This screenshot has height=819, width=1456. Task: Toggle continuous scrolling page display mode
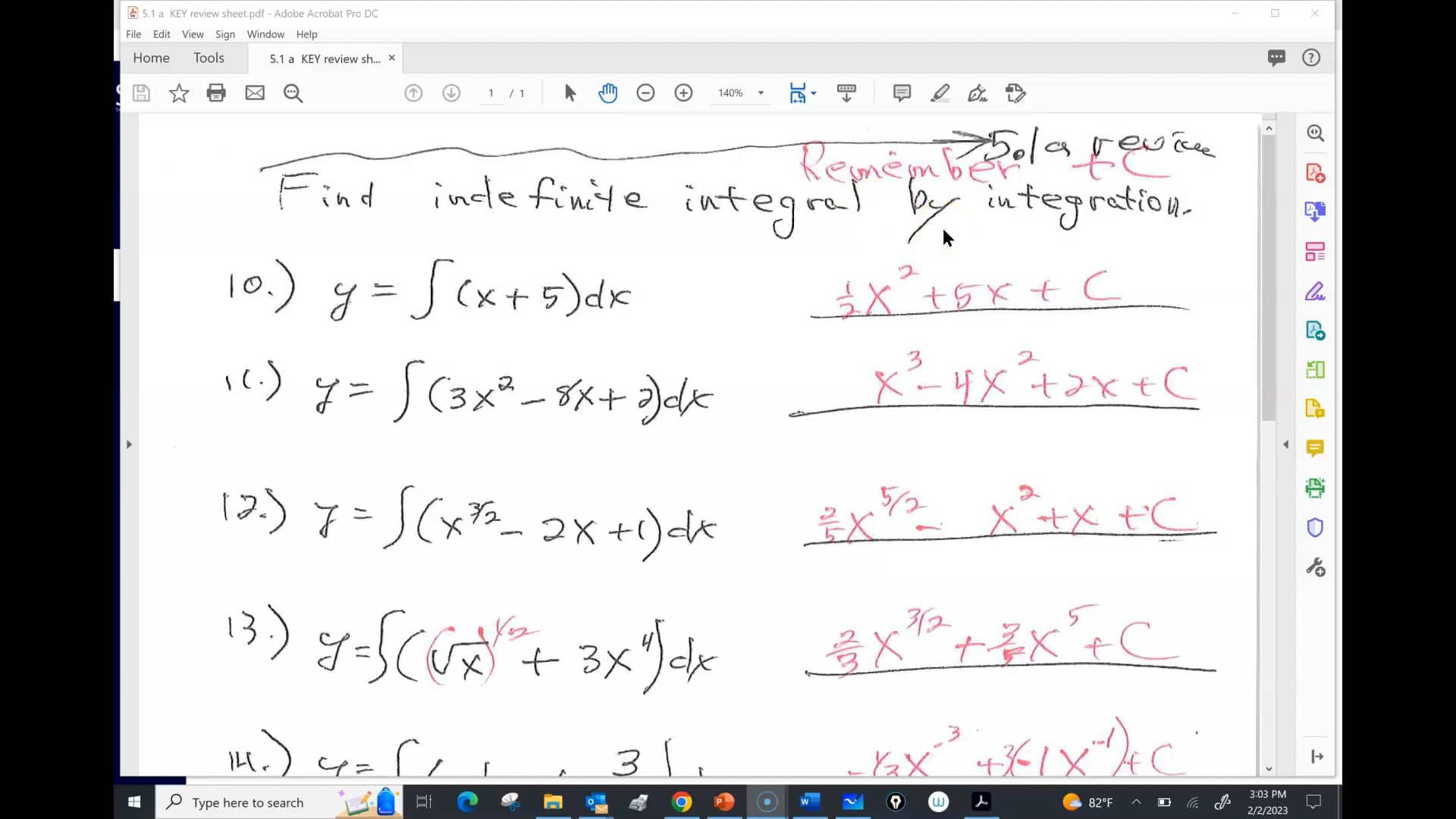[846, 93]
